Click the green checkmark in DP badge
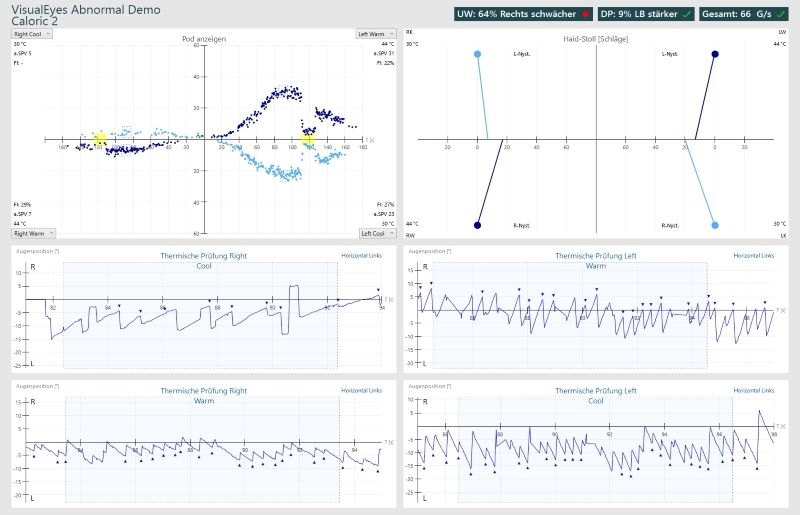800x515 pixels. point(686,15)
